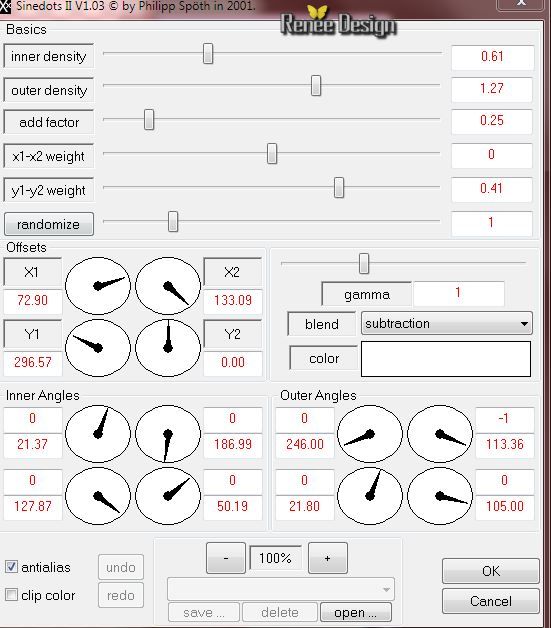Click the inner angle dial showing 21.37
This screenshot has width=551, height=628.
point(98,434)
